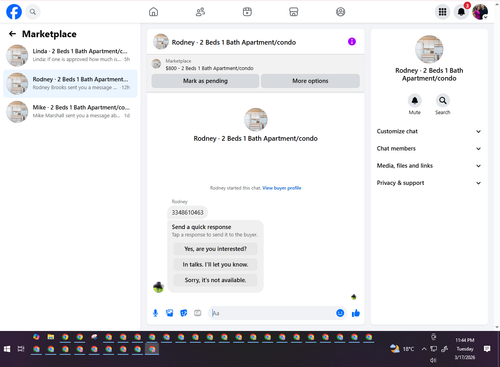This screenshot has width=500, height=367.
Task: Click the back arrow beside Marketplace
Action: 12,34
